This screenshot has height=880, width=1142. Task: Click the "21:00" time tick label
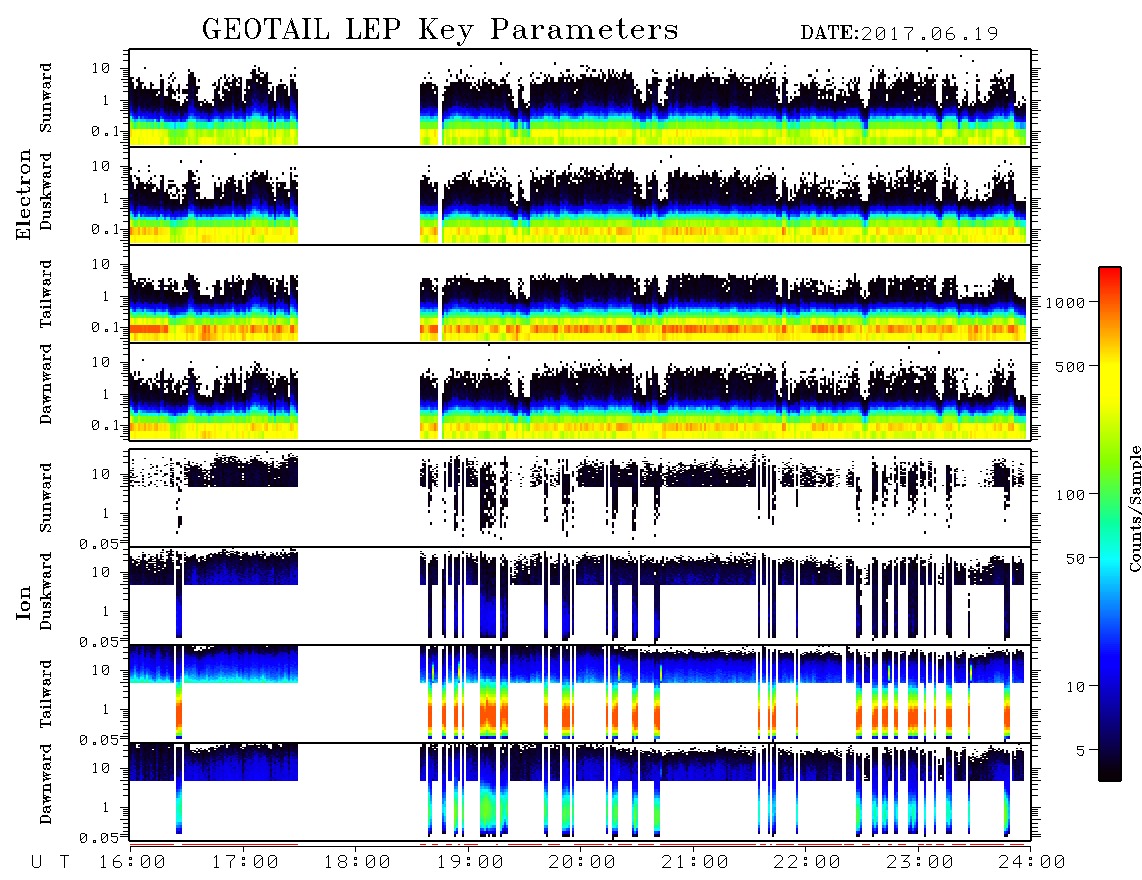click(x=696, y=863)
